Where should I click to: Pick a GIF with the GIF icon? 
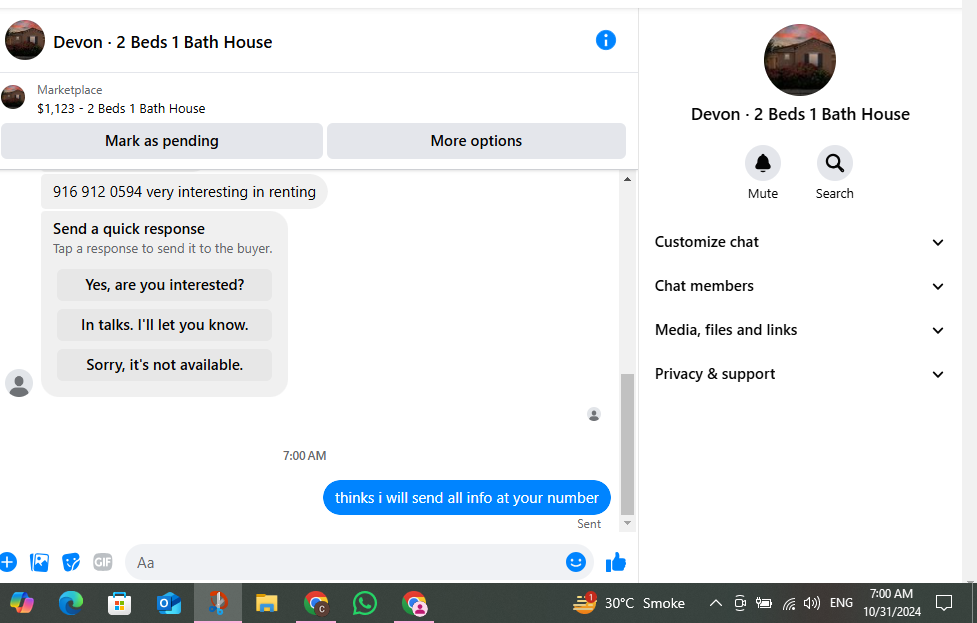coord(103,563)
